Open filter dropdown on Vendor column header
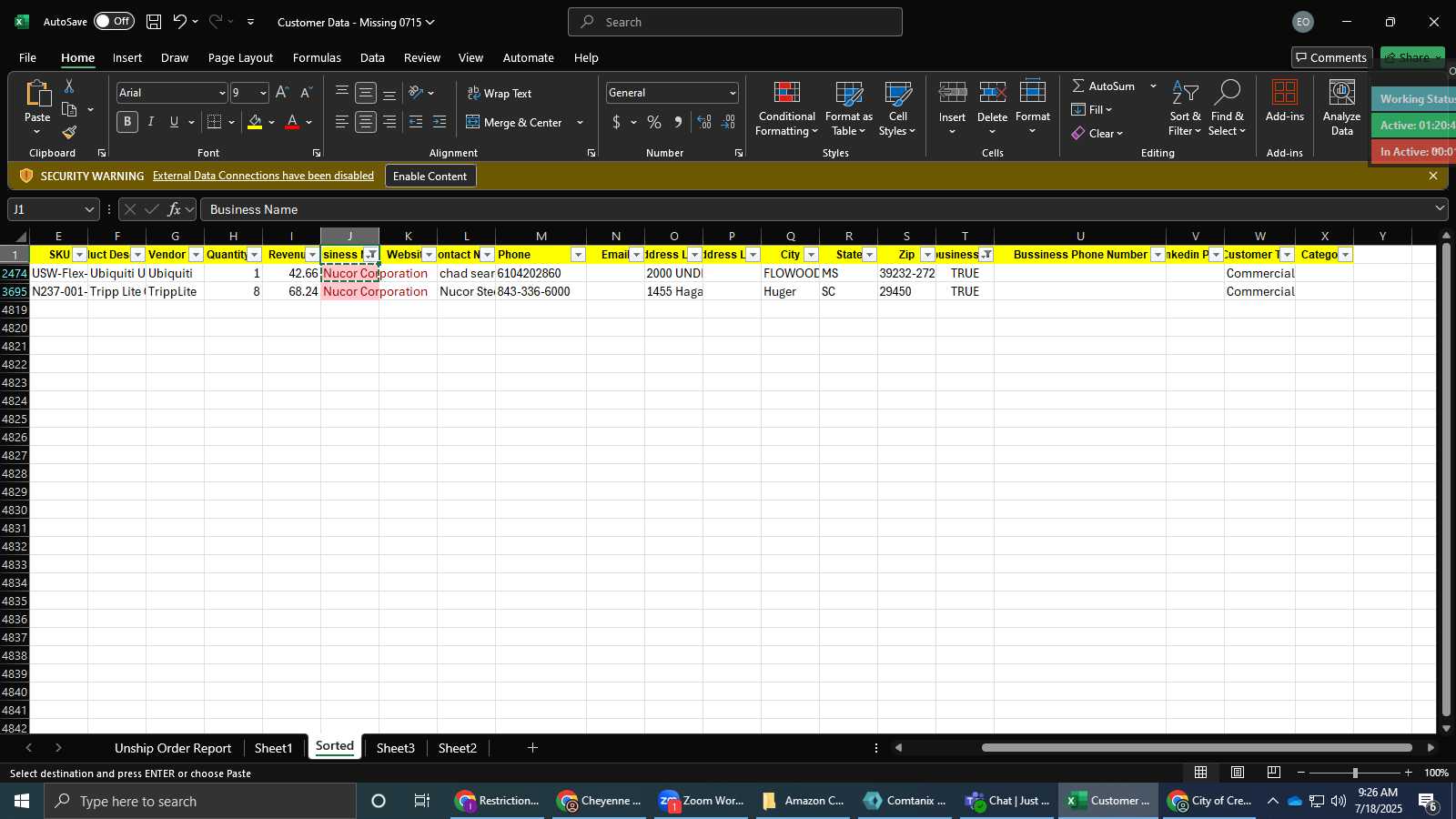The width and height of the screenshot is (1456, 819). click(x=196, y=255)
